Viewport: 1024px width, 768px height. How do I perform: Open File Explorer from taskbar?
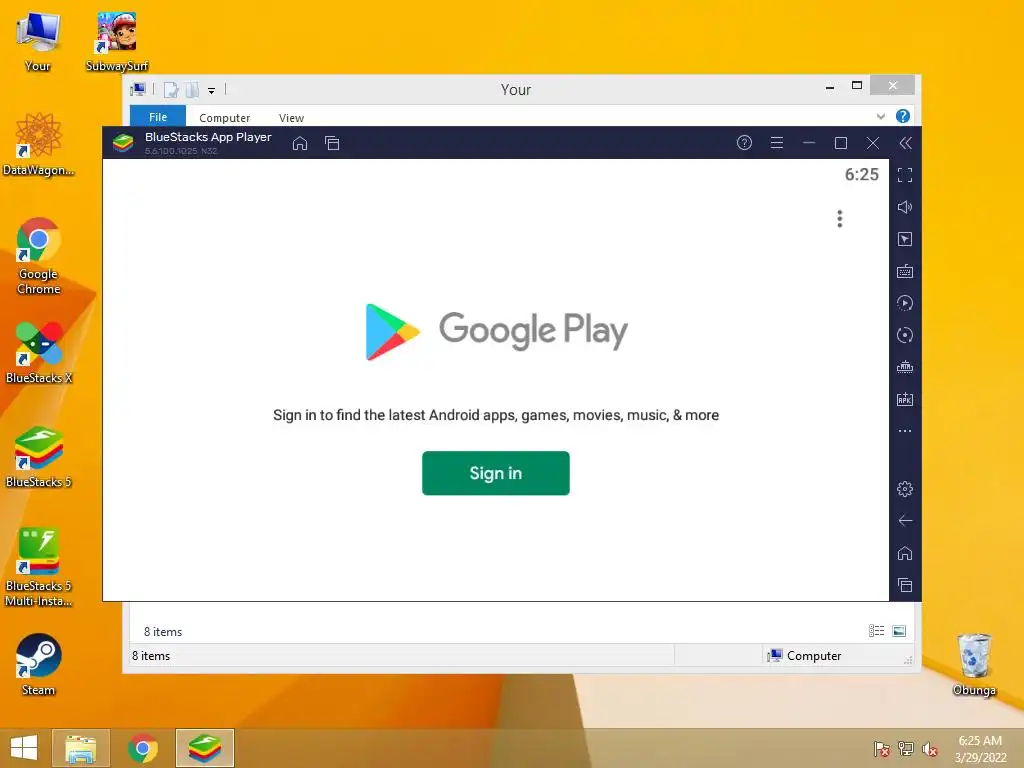click(x=80, y=748)
